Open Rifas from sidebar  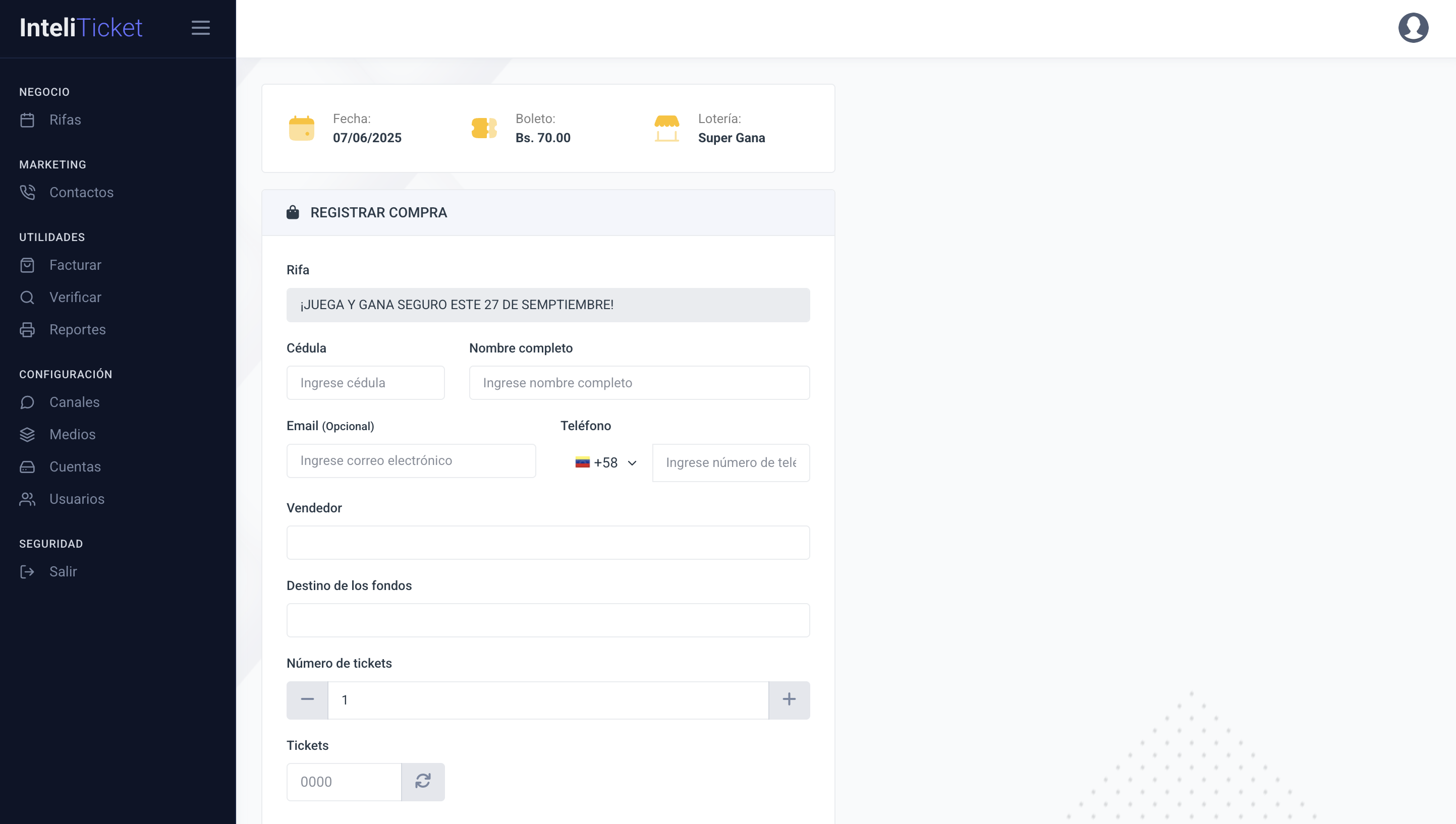click(65, 120)
